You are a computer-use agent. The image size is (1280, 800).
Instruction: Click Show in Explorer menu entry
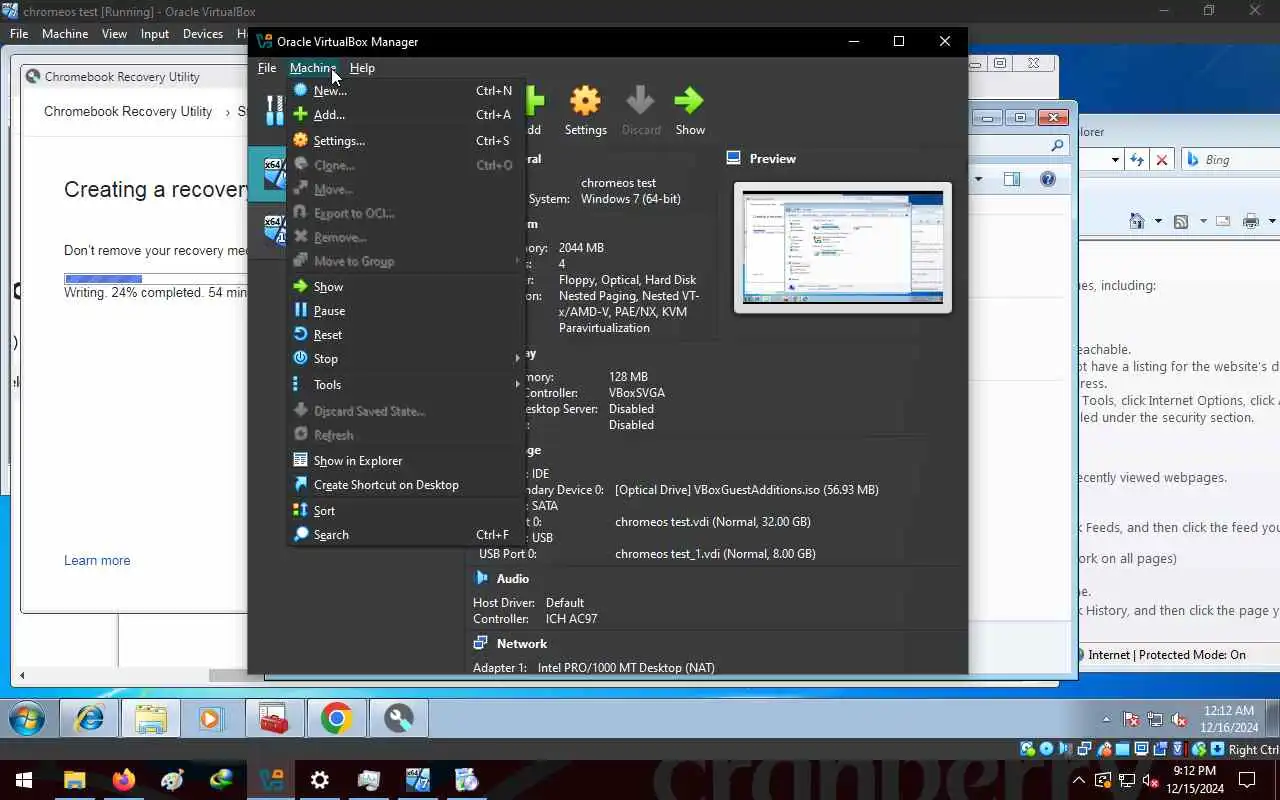pos(405,460)
